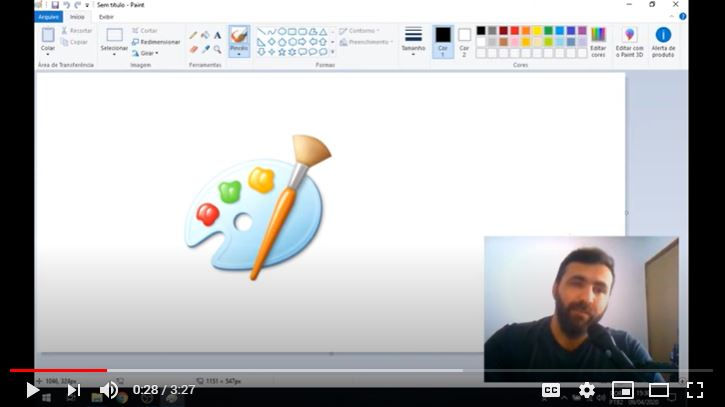Screen dimensions: 725x407
Task: Select the Fill bucket tool
Action: [x=205, y=36]
